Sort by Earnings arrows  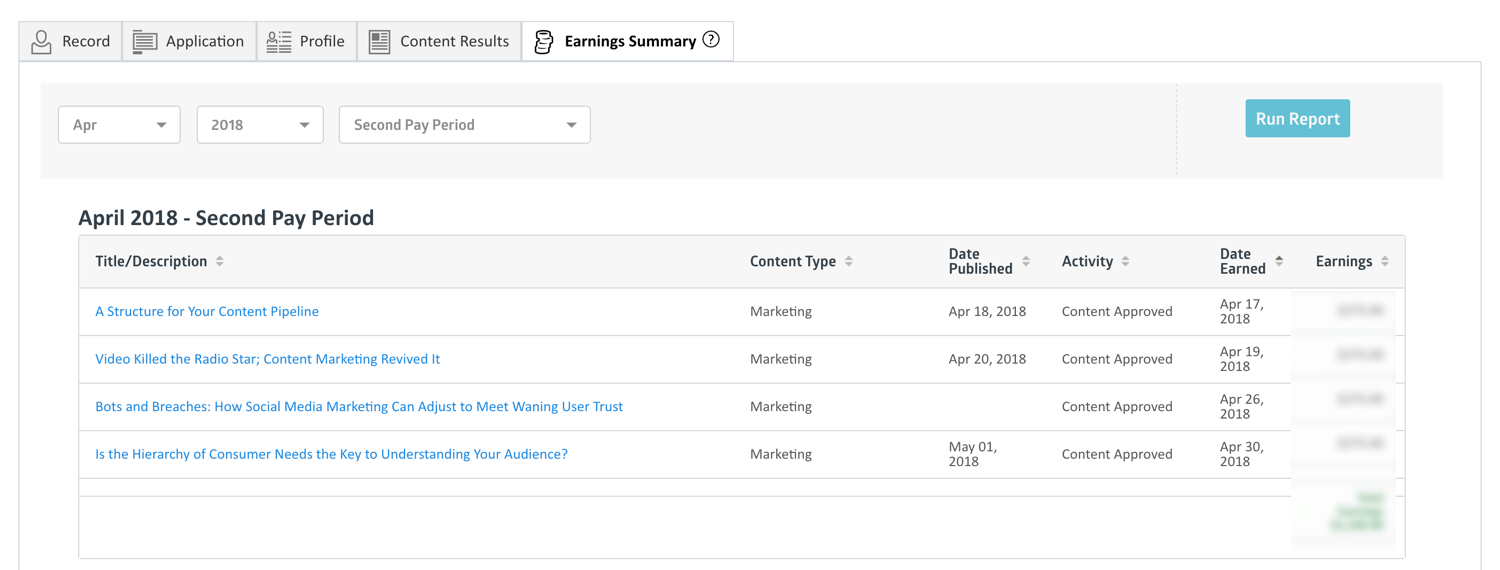coord(1385,261)
